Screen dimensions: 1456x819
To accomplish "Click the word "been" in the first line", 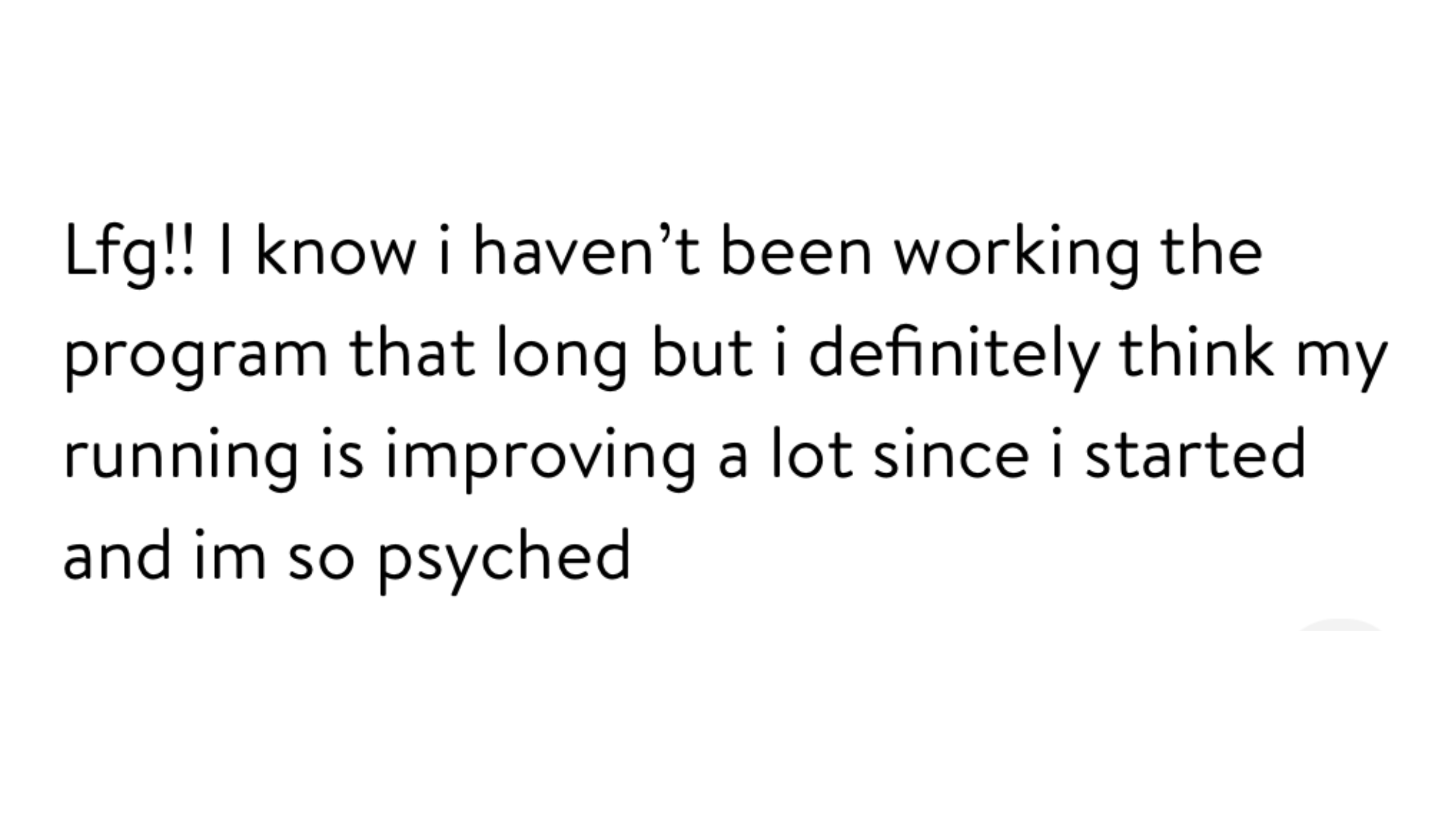I will click(x=796, y=250).
